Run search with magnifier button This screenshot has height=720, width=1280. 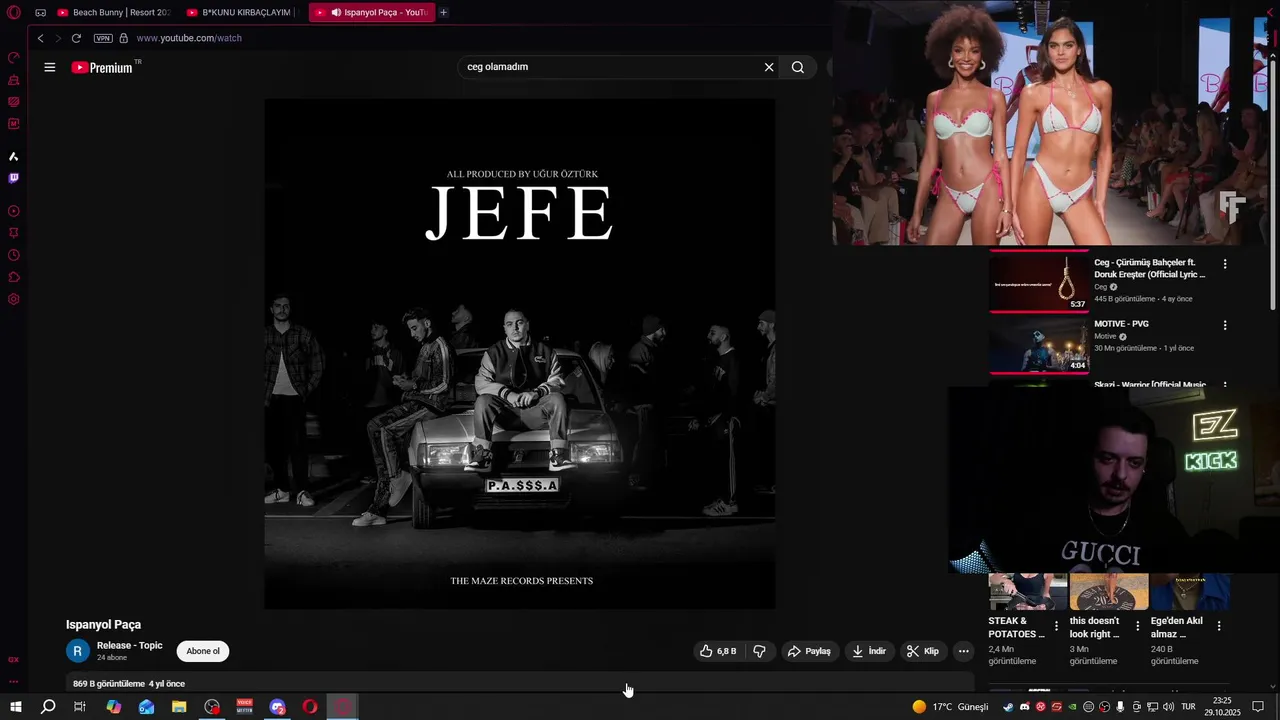coord(798,67)
